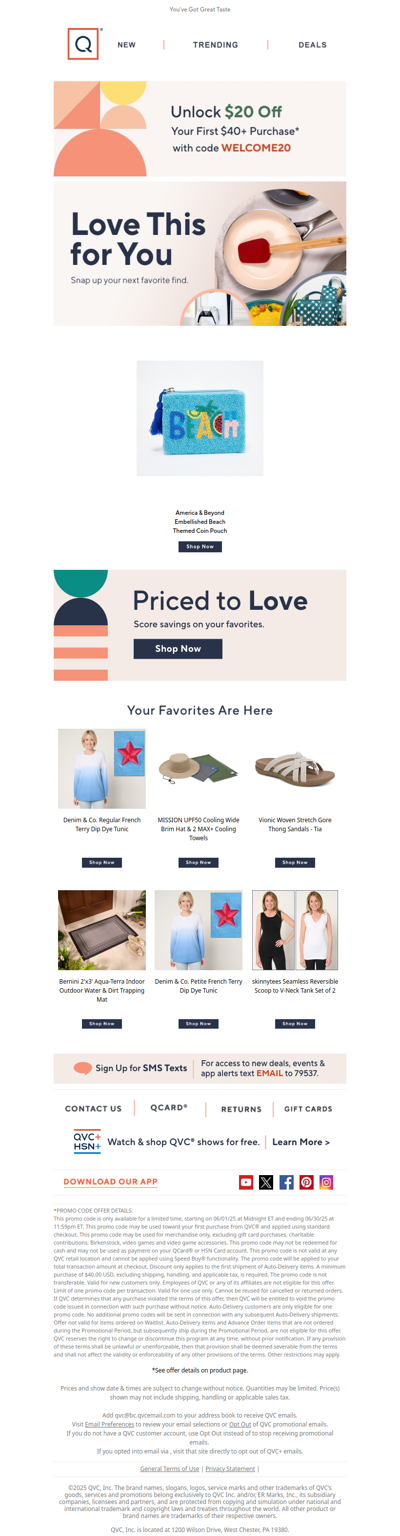
Task: Click the QVC Q logo
Action: (x=84, y=44)
